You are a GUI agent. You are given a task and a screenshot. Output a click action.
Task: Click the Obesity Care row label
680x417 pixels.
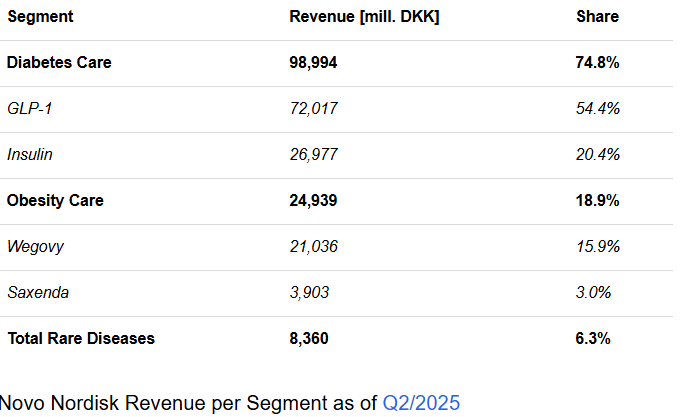55,200
